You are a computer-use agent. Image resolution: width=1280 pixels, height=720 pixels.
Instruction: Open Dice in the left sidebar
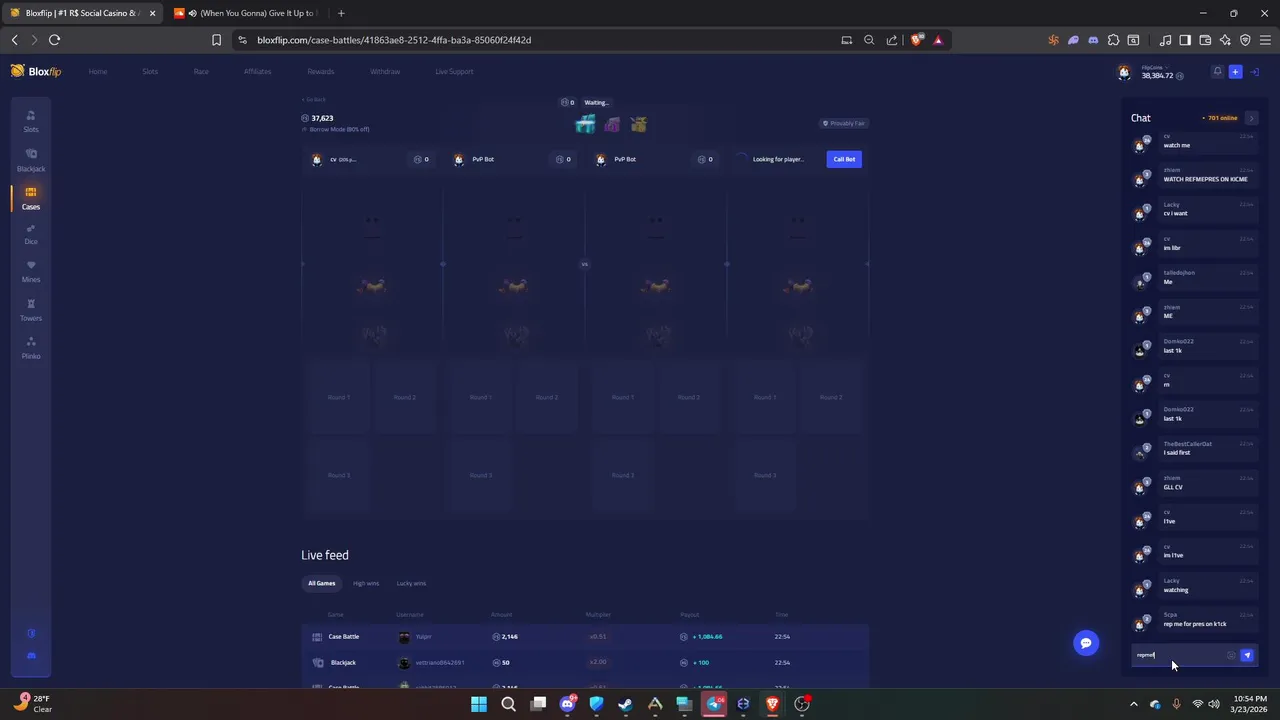click(x=31, y=234)
